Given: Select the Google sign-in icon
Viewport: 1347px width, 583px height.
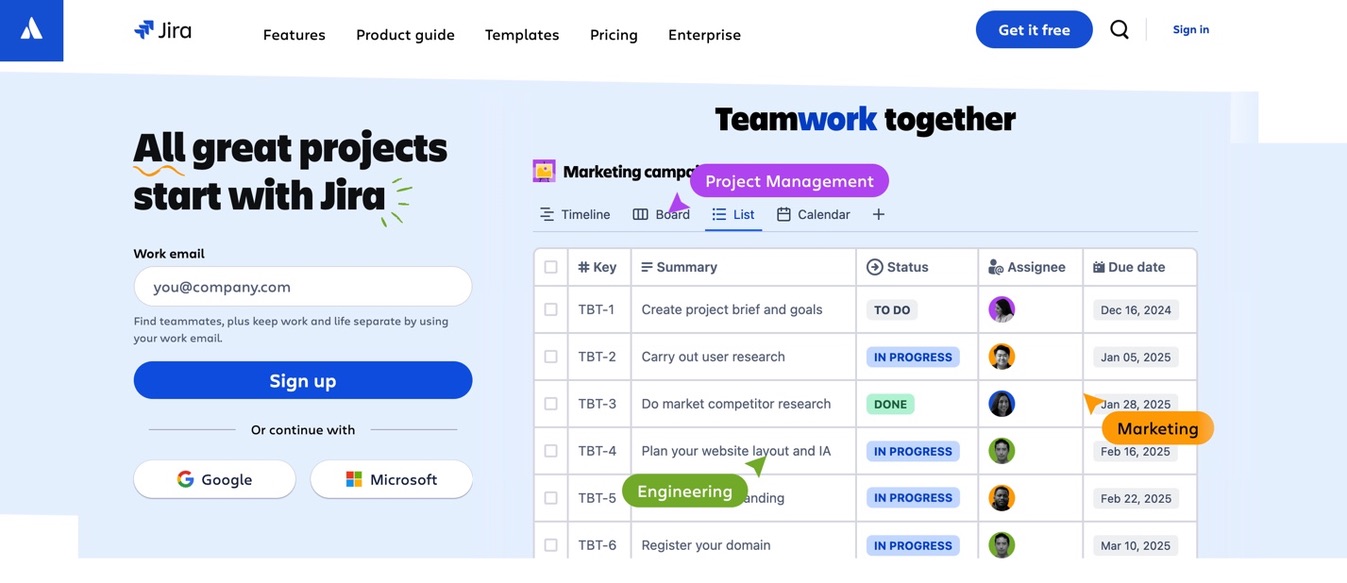Looking at the screenshot, I should 186,479.
